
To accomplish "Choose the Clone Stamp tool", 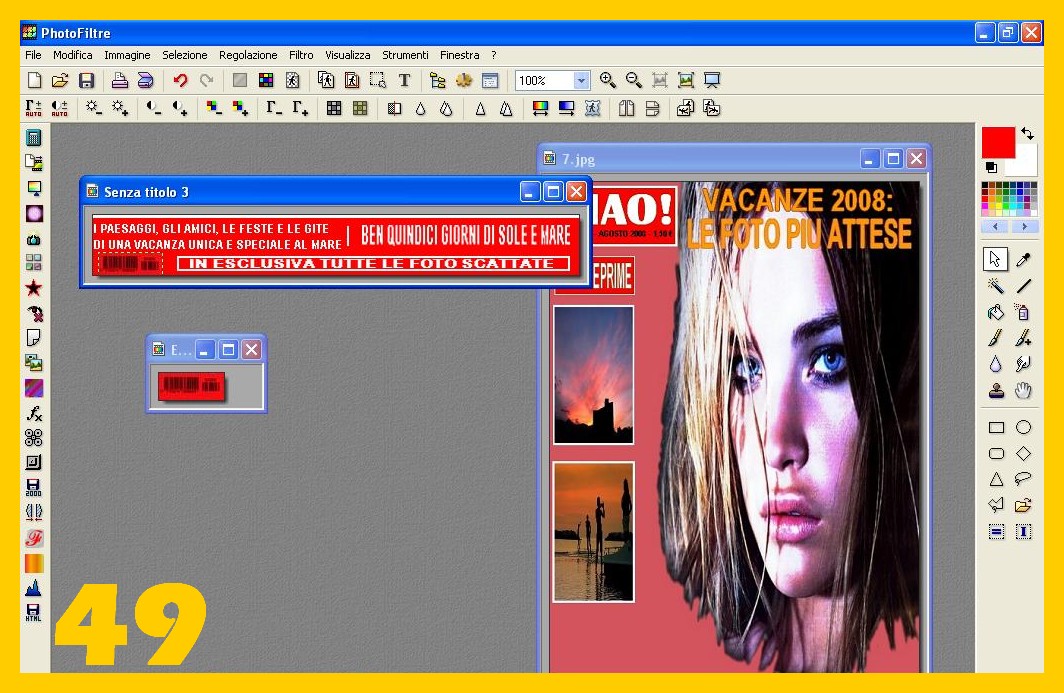I will click(996, 391).
